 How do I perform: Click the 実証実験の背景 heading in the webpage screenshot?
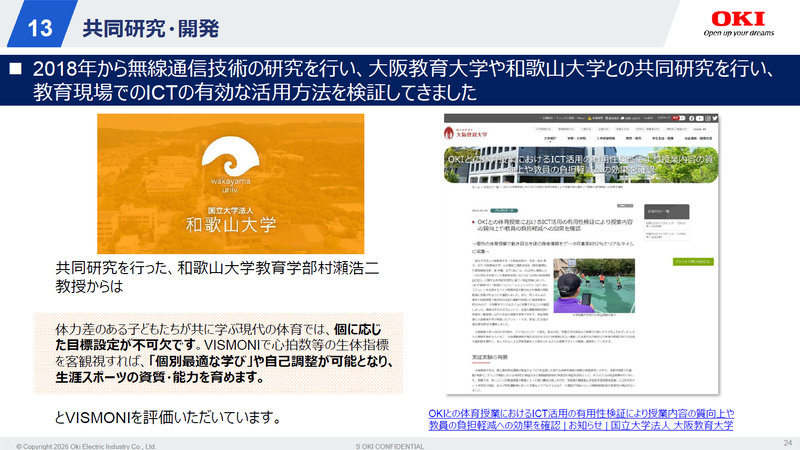coord(489,357)
